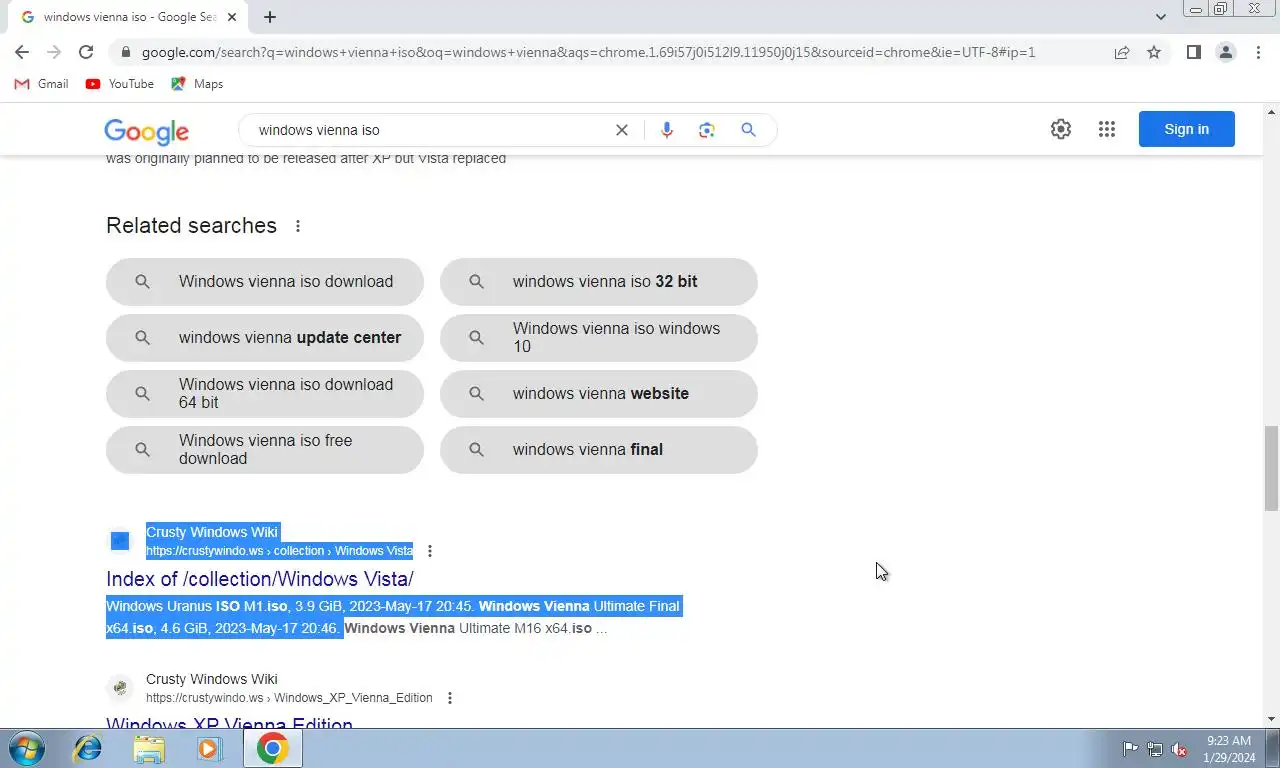Open the Maps bookmark
This screenshot has width=1280, height=768.
point(197,84)
